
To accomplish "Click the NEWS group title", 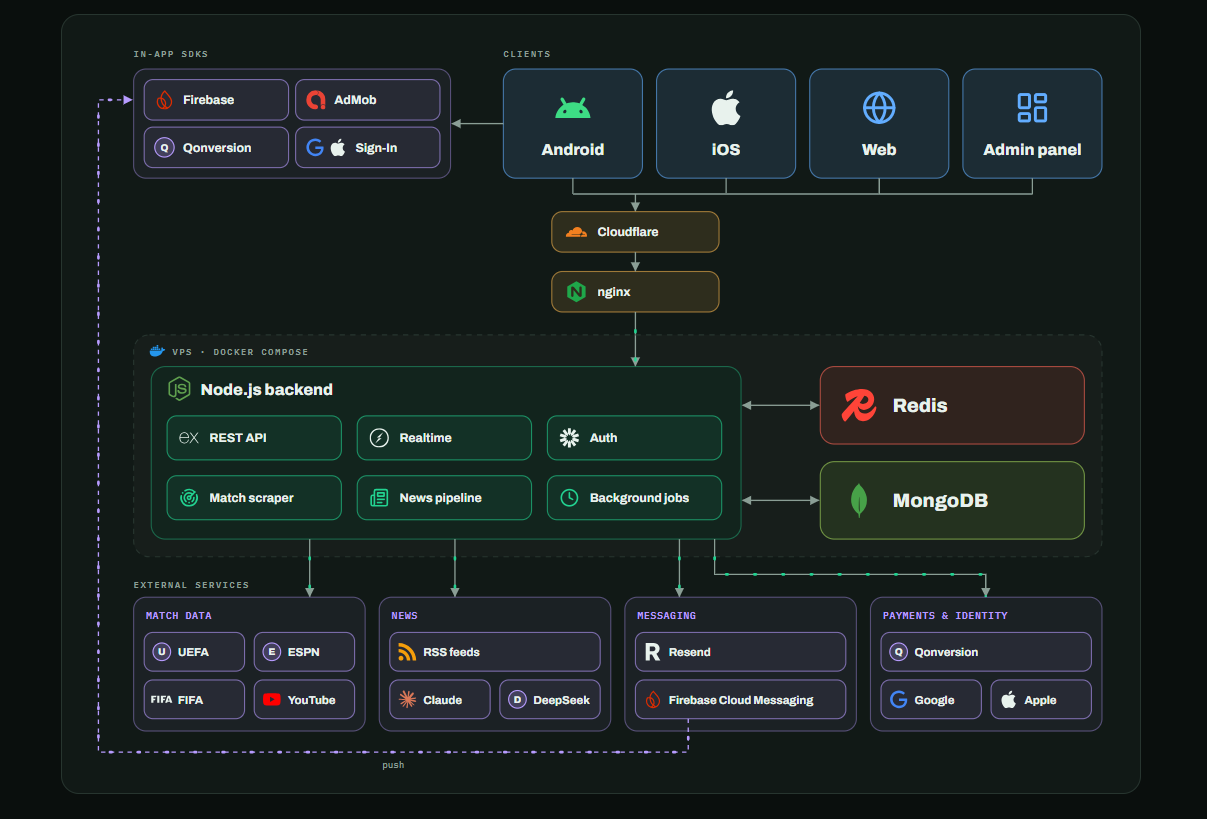I will (404, 616).
